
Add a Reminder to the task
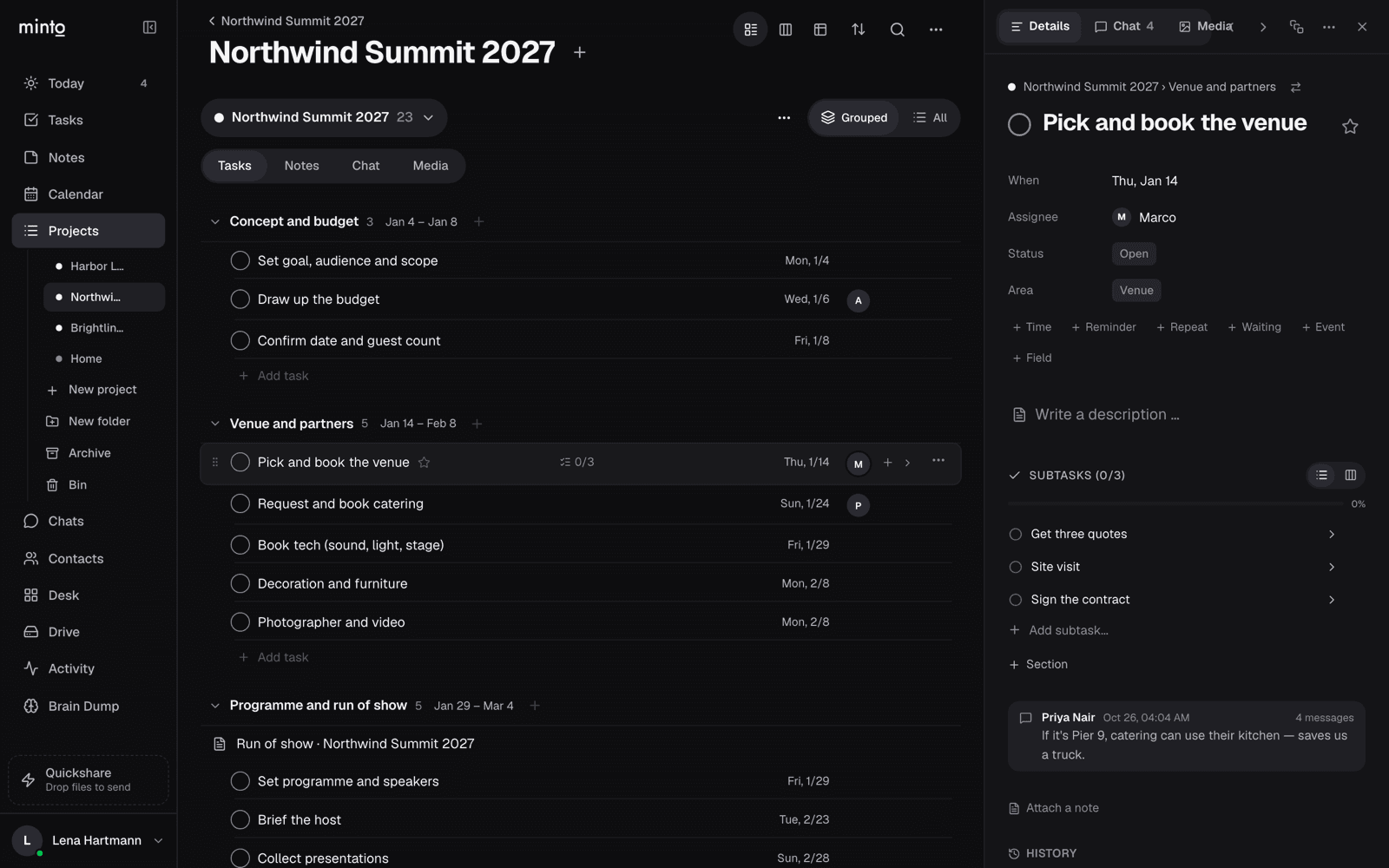click(1103, 327)
